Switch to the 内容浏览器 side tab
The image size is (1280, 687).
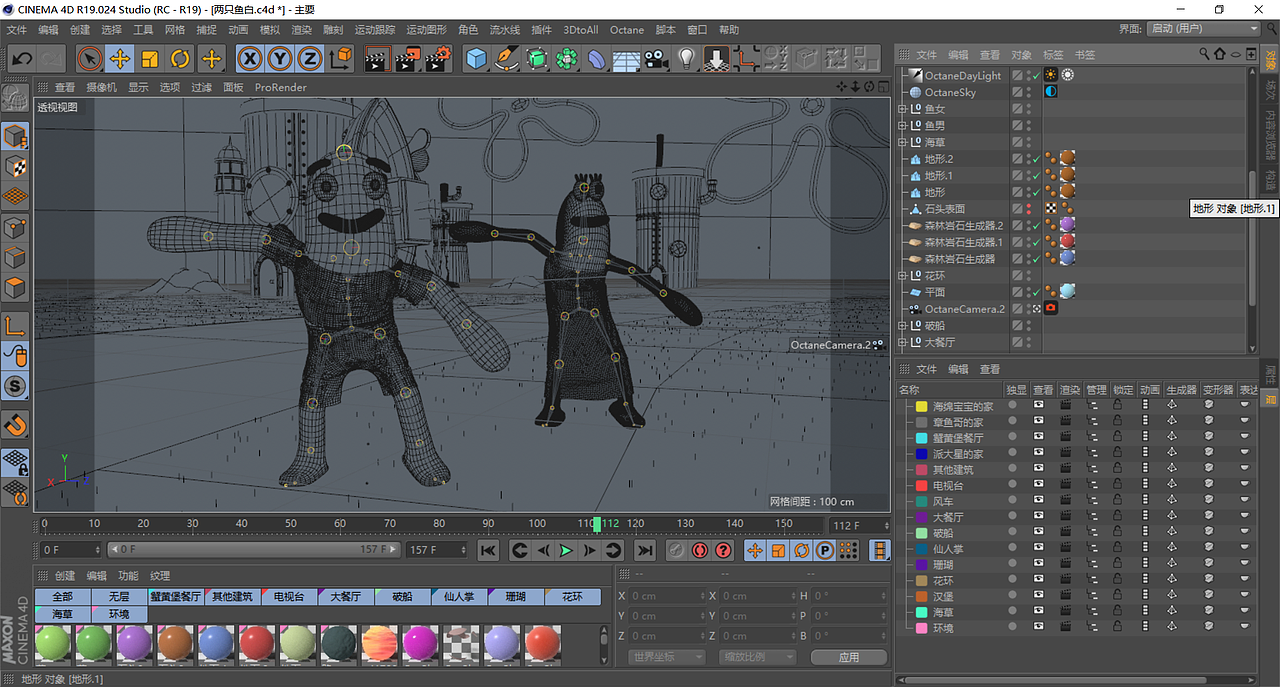coord(1270,135)
